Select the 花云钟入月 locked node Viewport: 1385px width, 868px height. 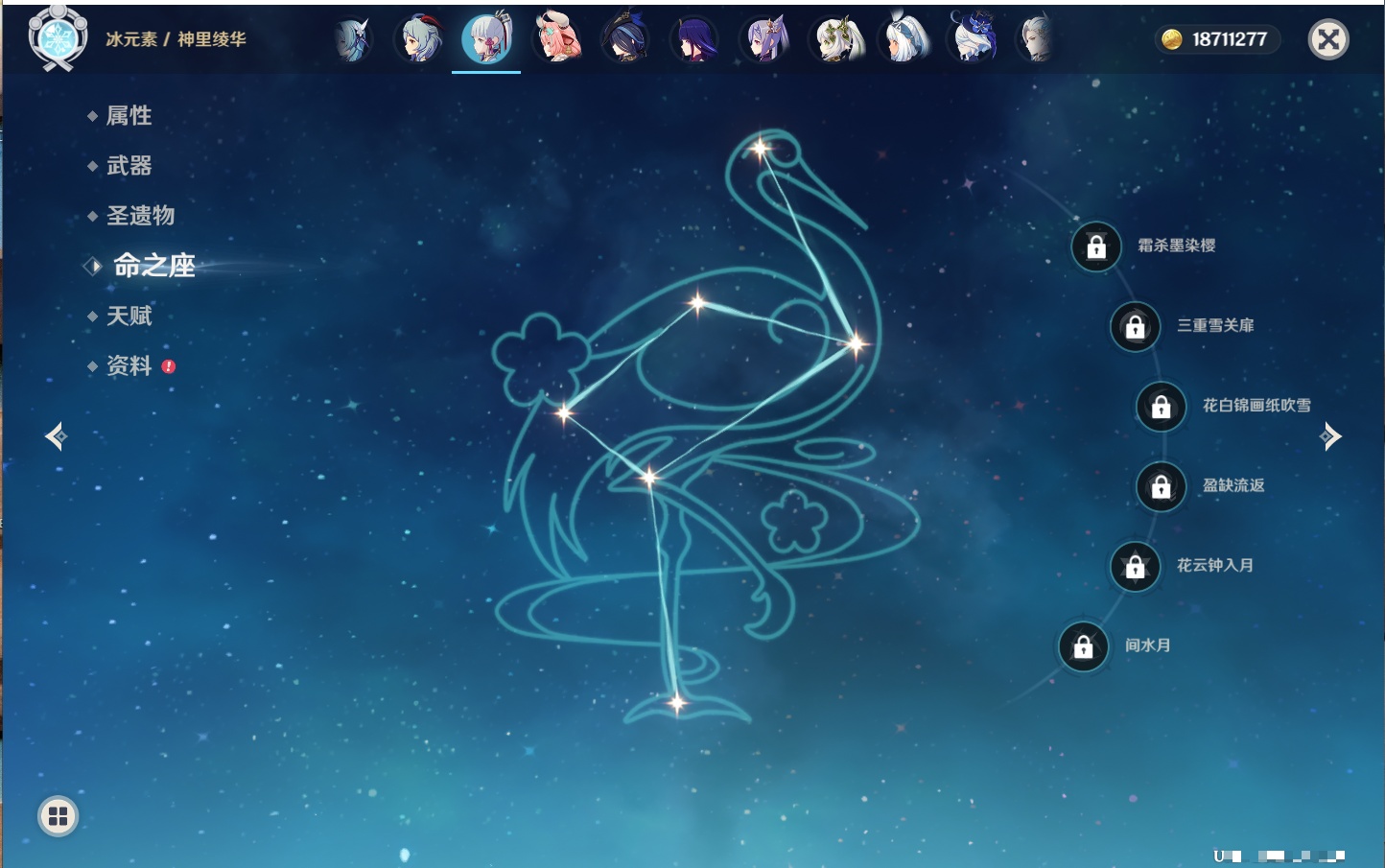1135,566
